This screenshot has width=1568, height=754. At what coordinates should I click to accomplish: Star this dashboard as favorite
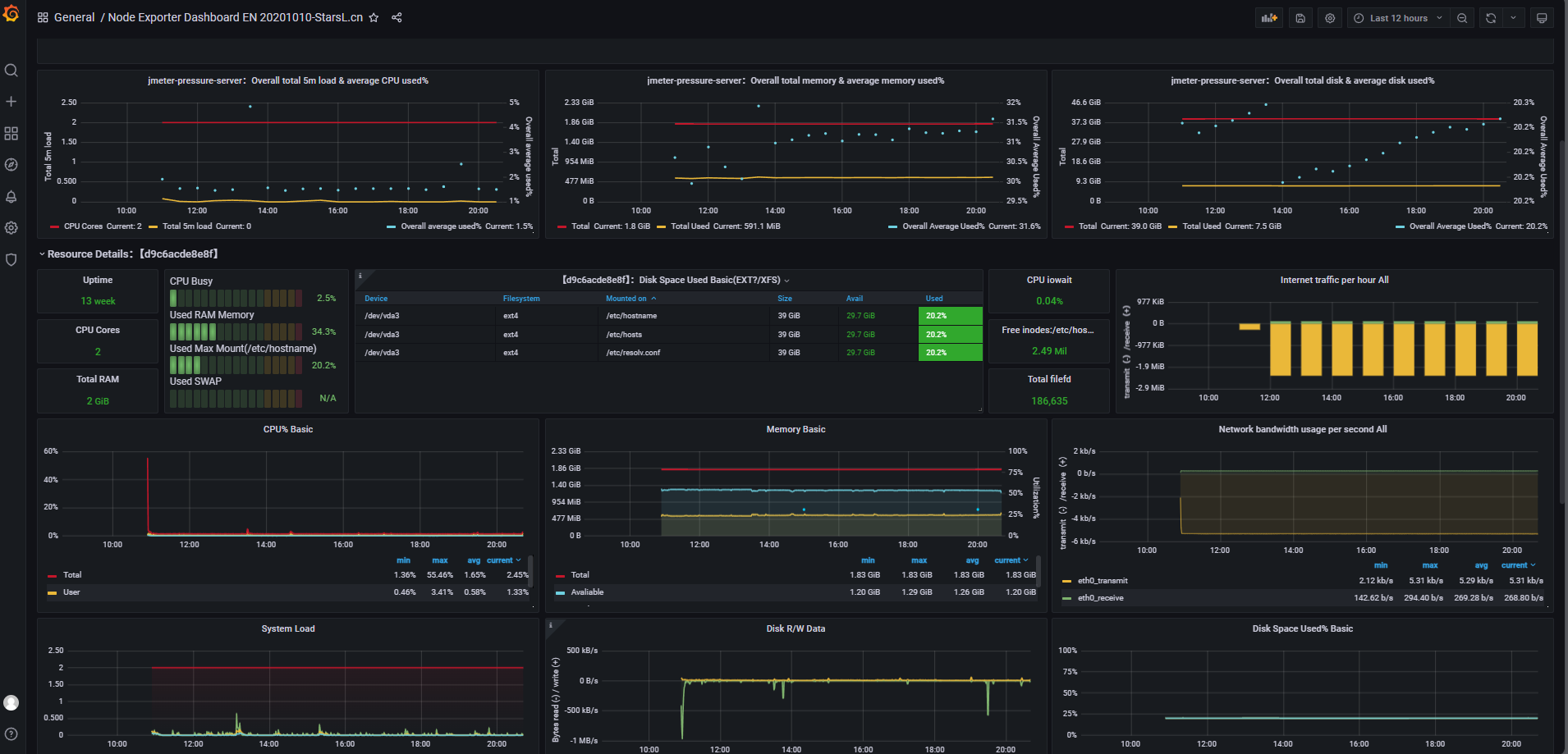point(374,17)
